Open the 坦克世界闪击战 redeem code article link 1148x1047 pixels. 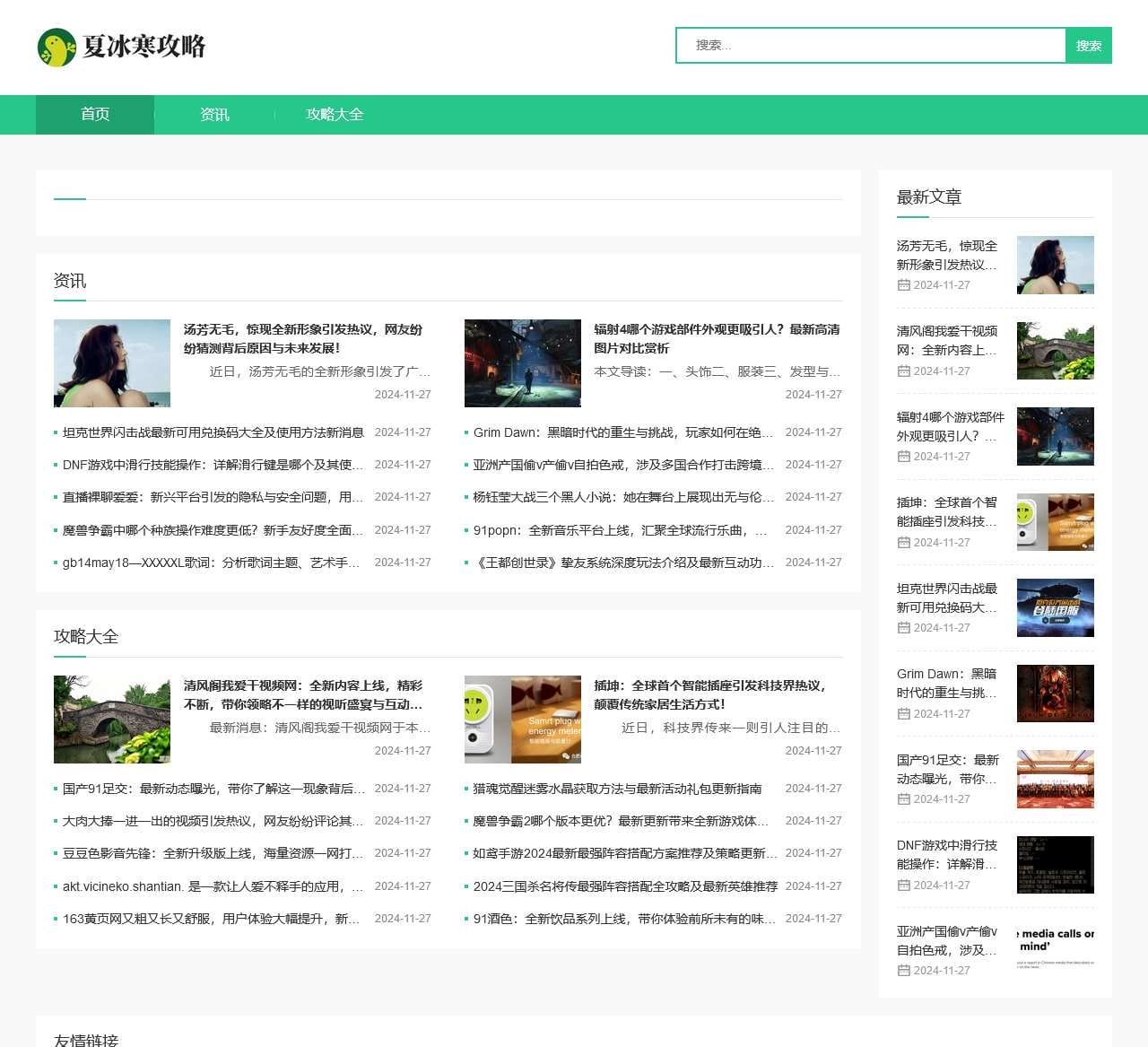(x=213, y=432)
